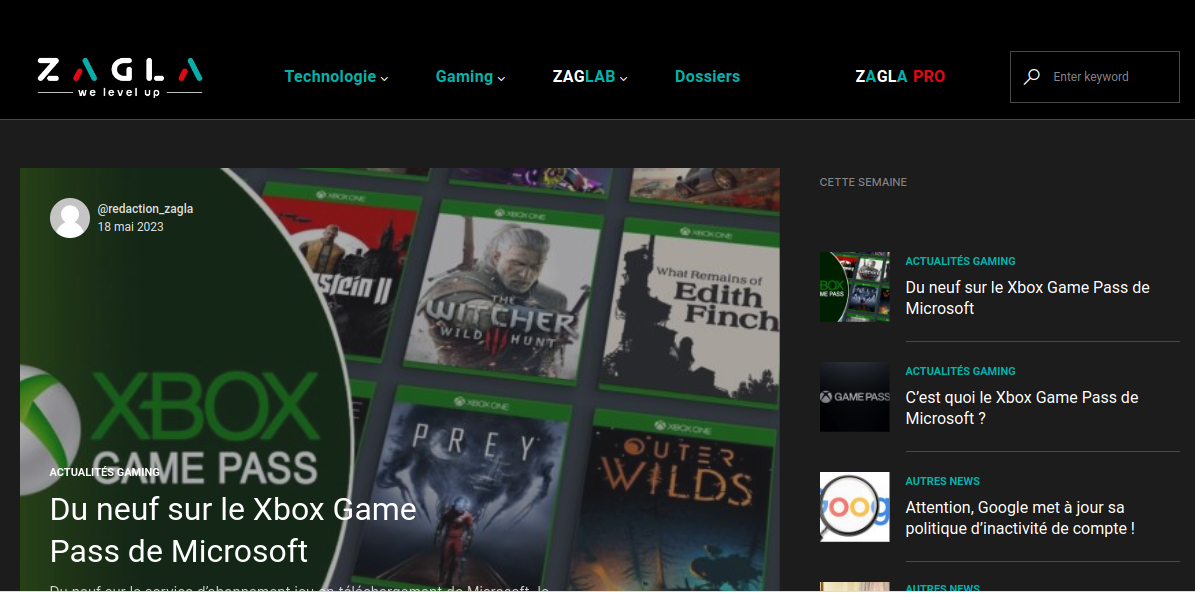Click the Google magnifier thumbnail
The image size is (1195, 595).
coord(854,507)
